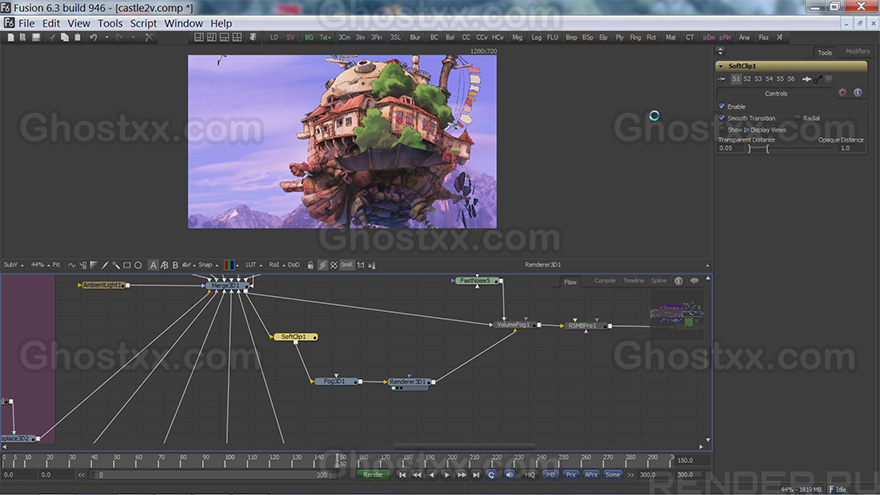Toggle the SmR button in viewer toolbar
The height and width of the screenshot is (495, 880).
tap(346, 265)
